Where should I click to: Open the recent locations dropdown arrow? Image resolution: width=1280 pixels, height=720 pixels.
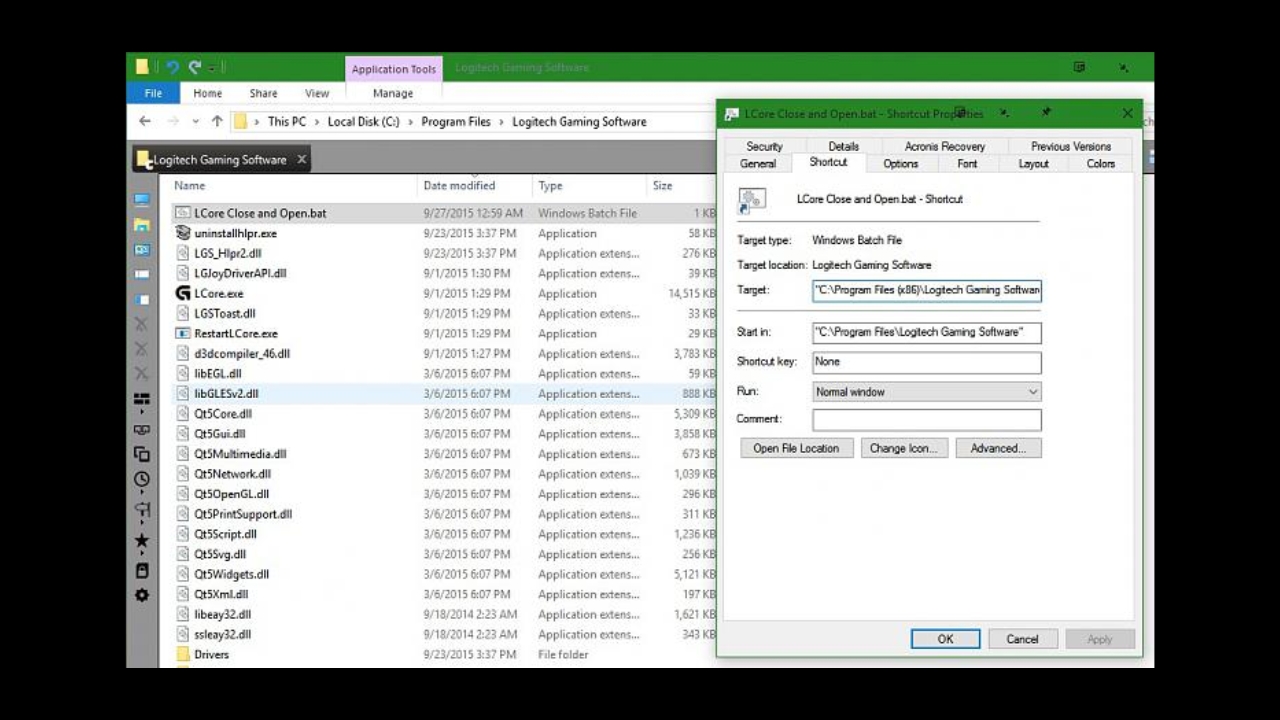click(x=195, y=121)
